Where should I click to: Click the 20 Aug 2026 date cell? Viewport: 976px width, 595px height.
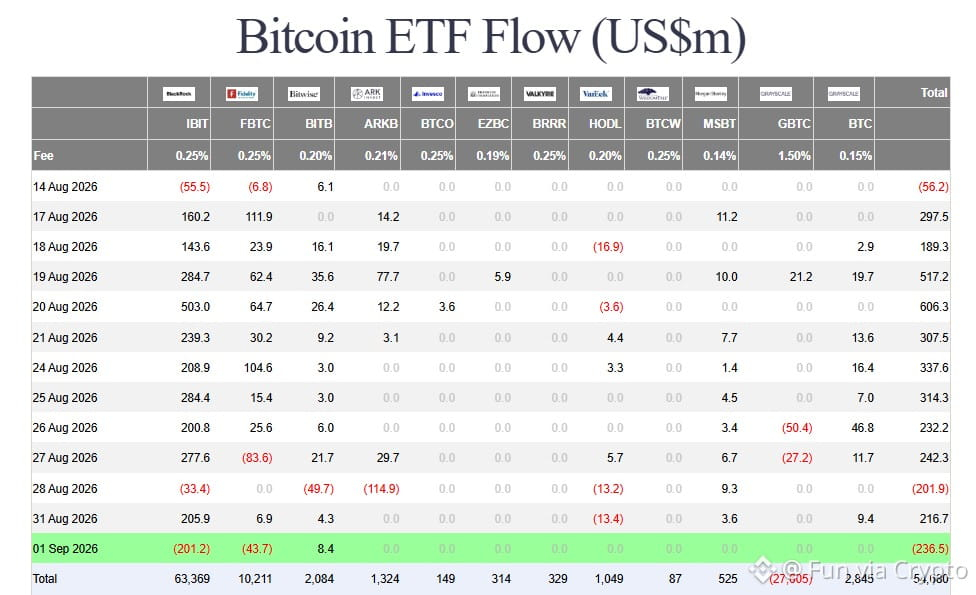tap(65, 307)
